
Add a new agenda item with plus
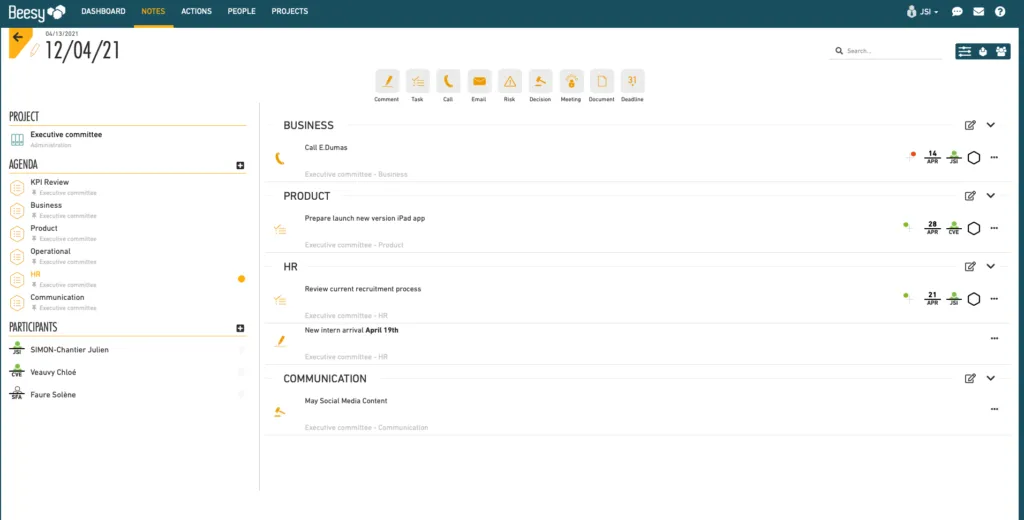pyautogui.click(x=240, y=165)
